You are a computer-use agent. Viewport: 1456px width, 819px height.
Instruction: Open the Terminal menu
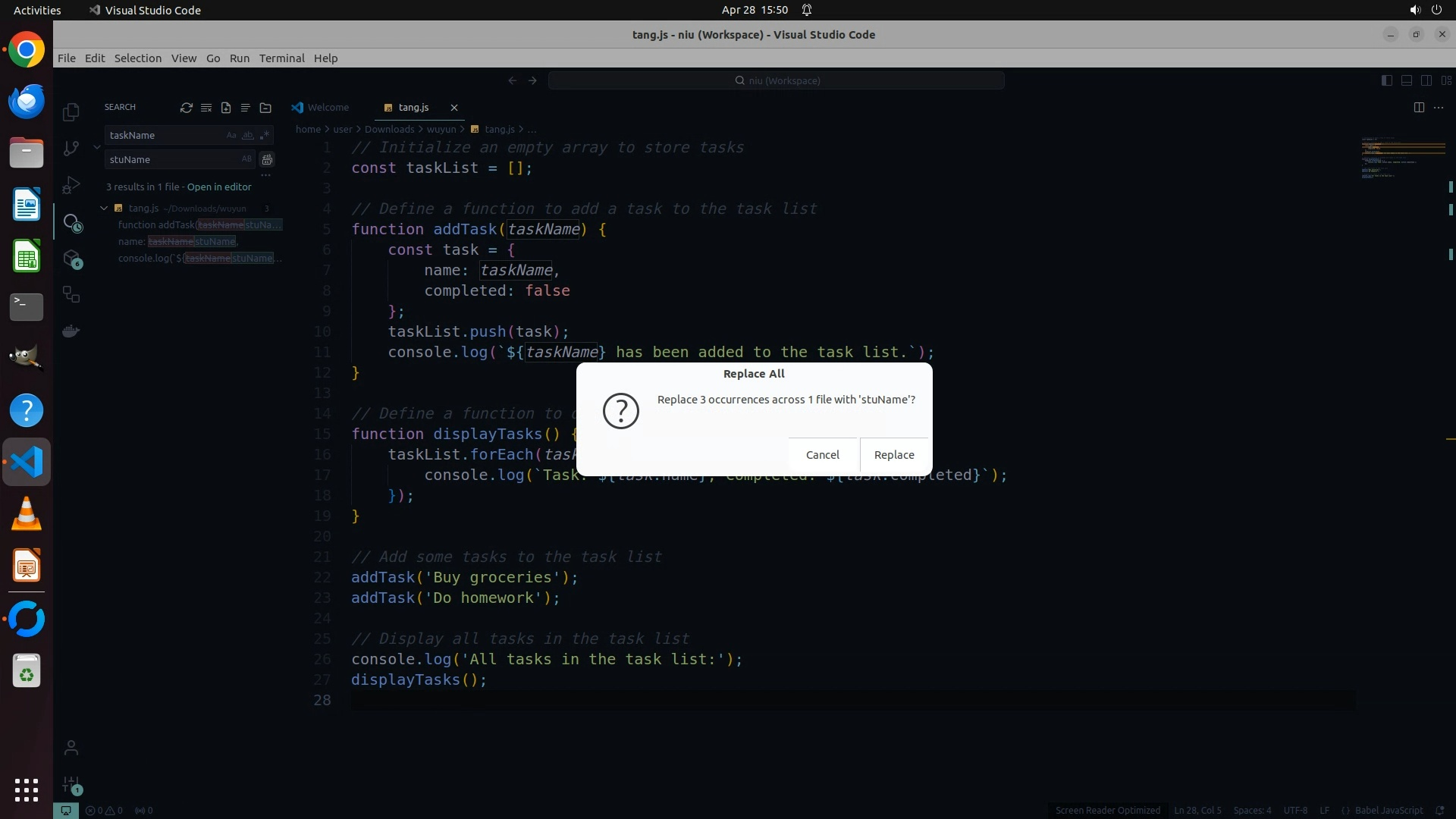281,58
